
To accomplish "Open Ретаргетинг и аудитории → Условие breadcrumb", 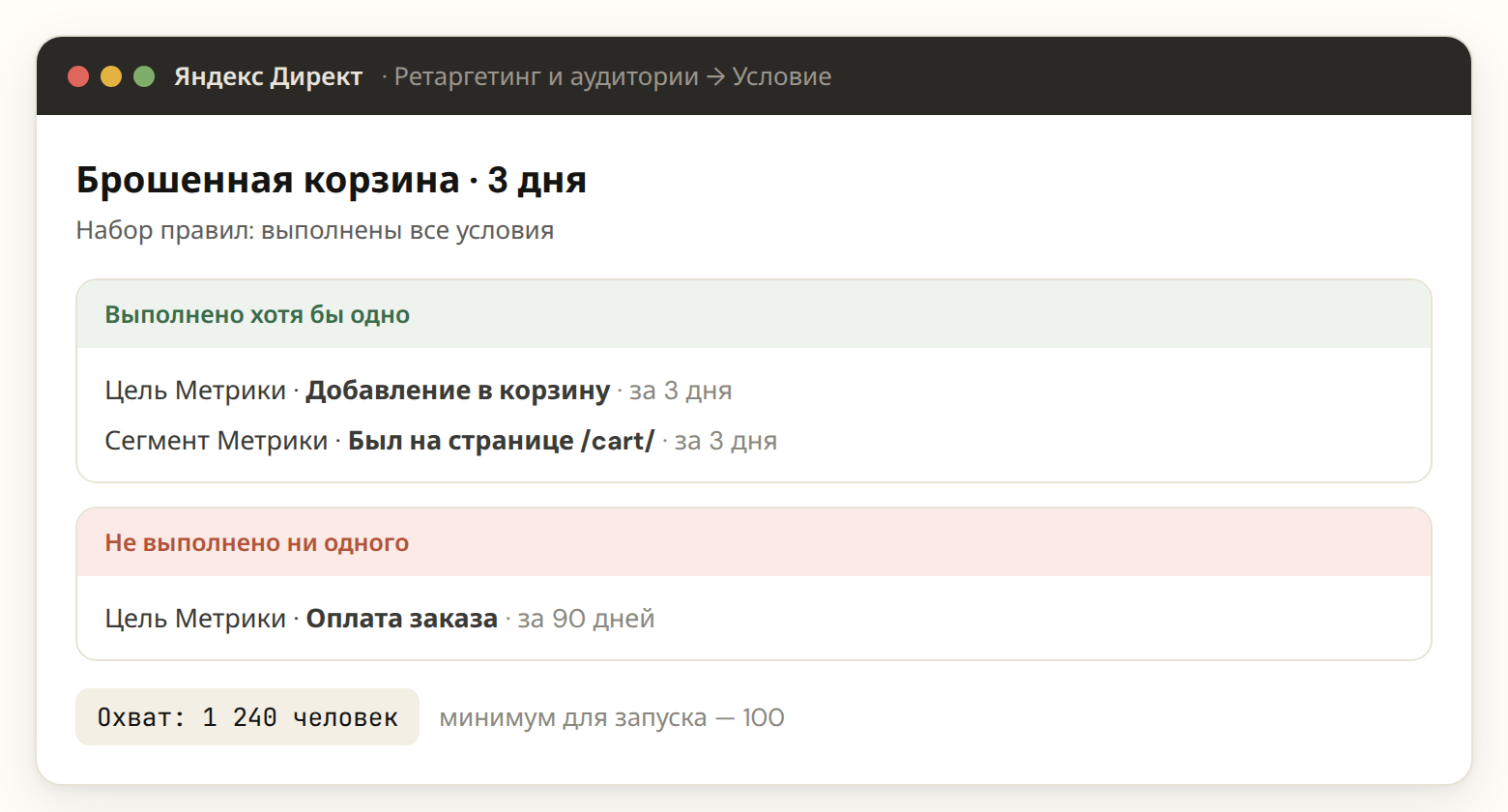I will (613, 76).
